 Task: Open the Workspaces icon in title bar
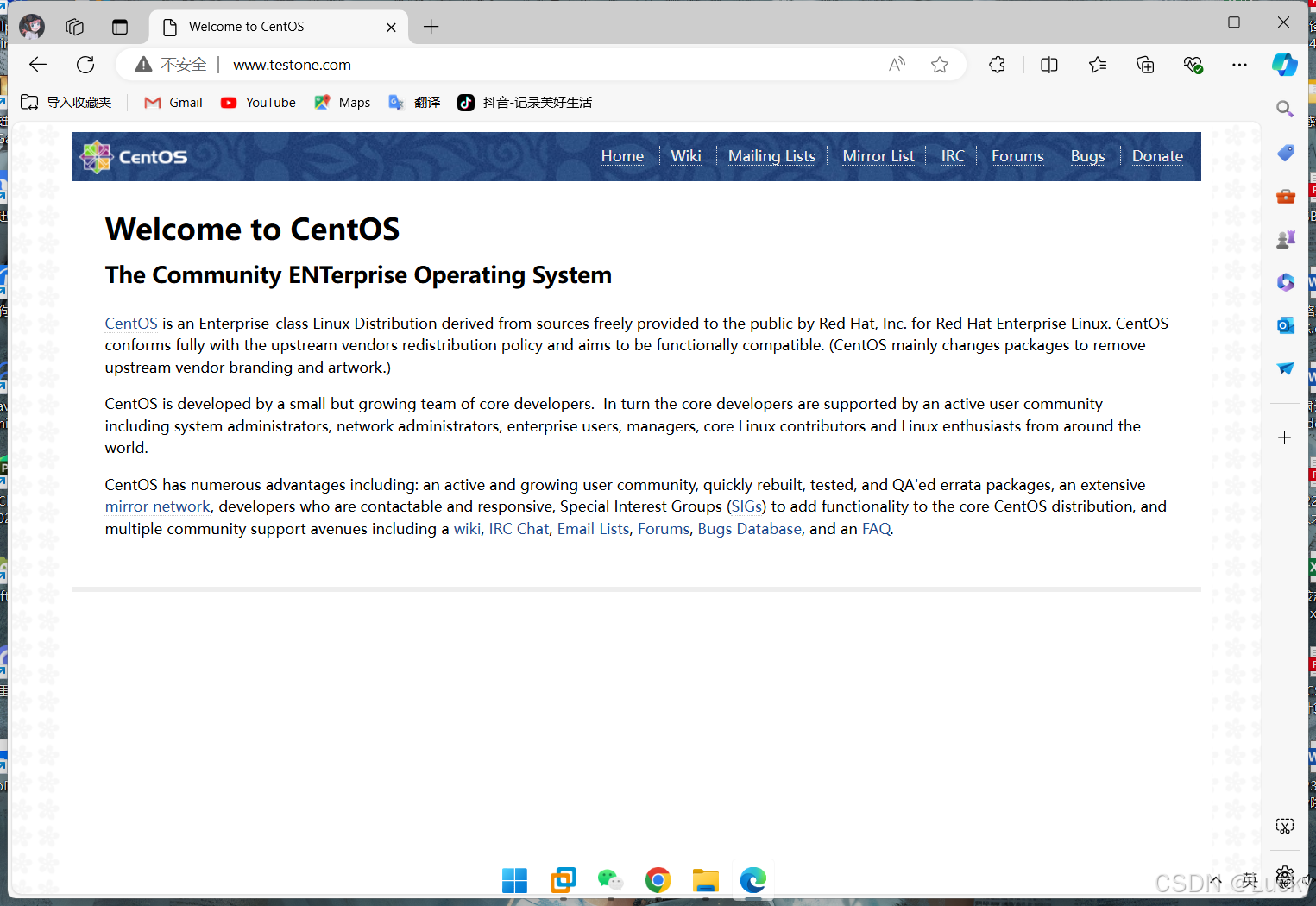point(75,27)
